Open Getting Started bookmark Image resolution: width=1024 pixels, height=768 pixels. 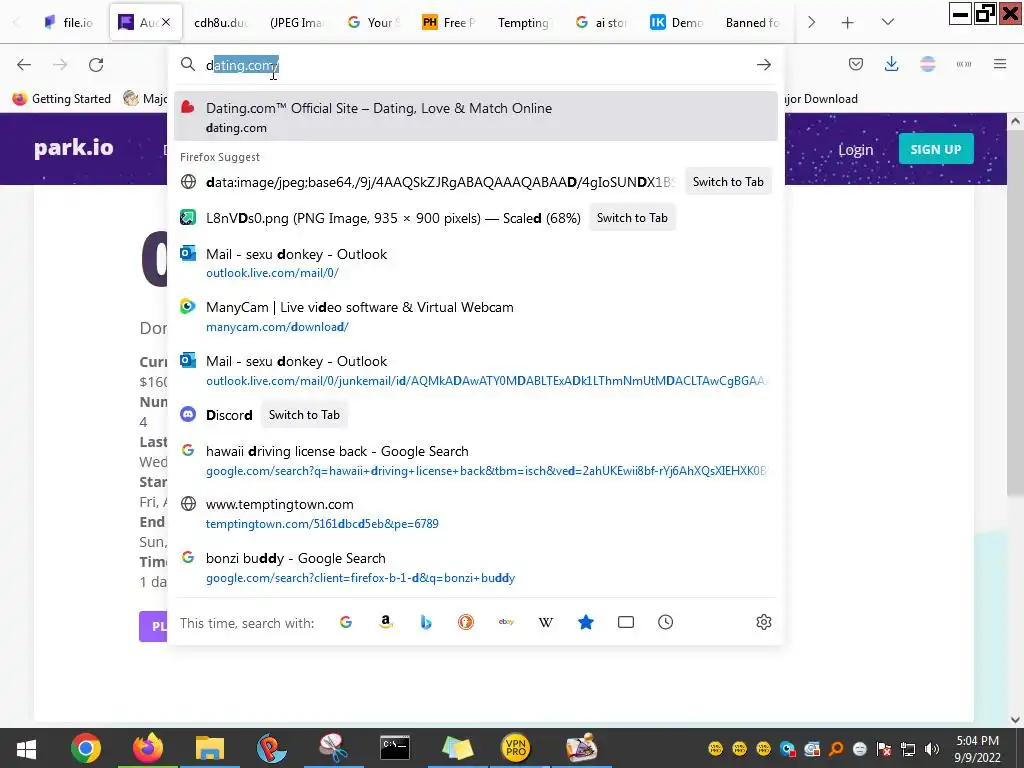pos(63,99)
